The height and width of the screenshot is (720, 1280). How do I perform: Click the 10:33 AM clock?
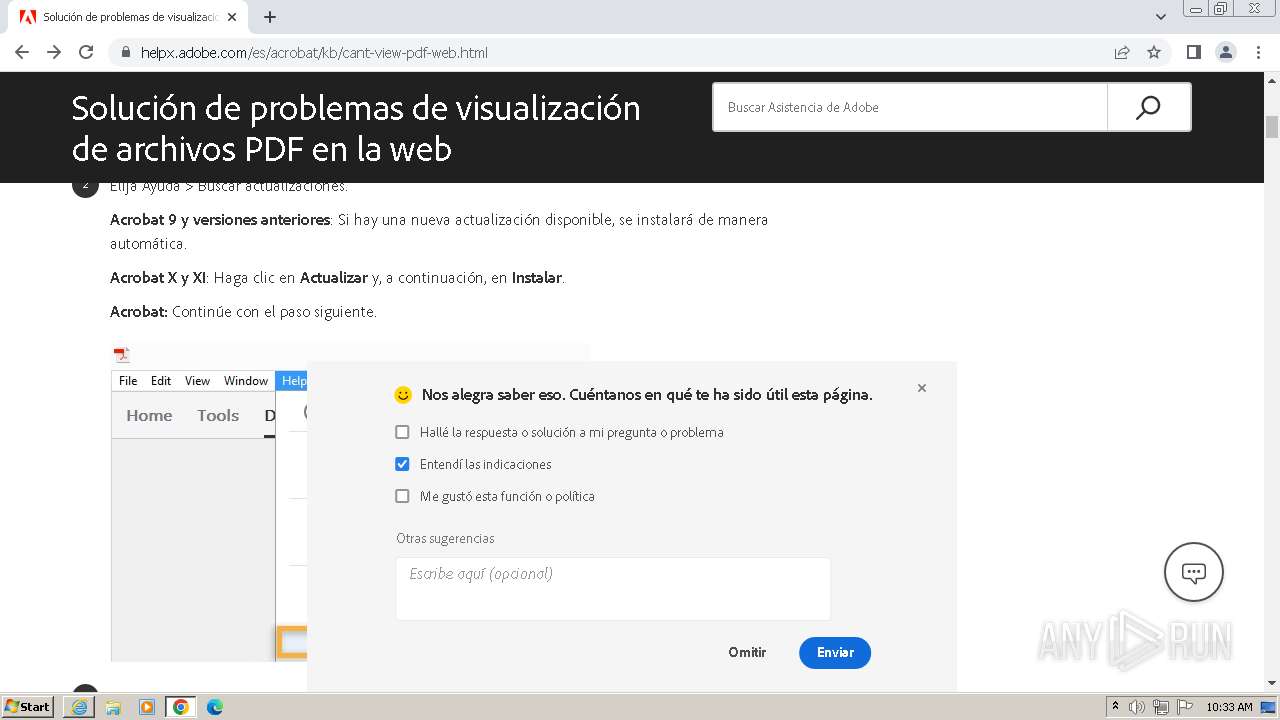tap(1229, 707)
